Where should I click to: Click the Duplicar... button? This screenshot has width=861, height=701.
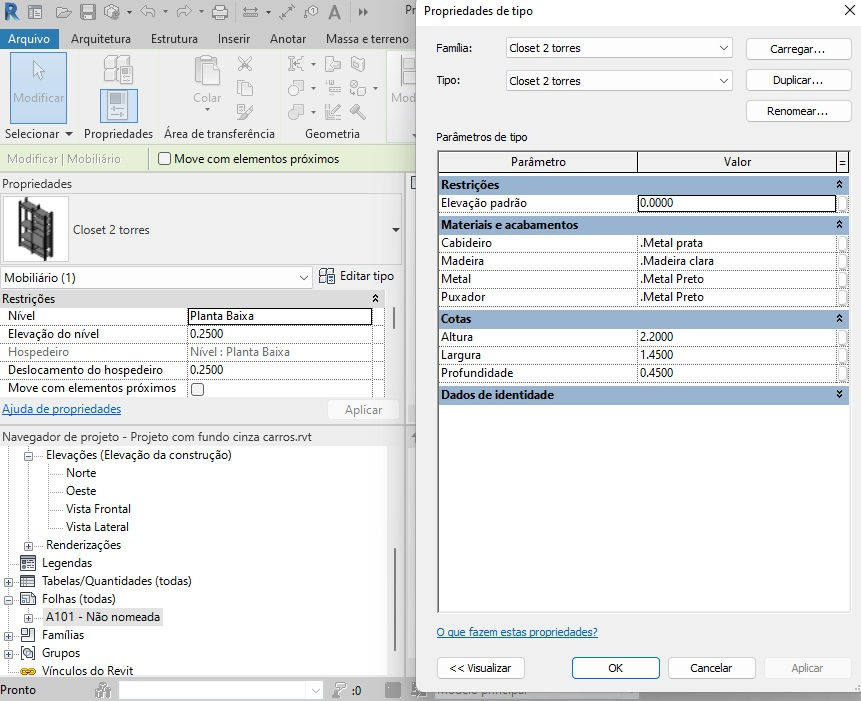(797, 80)
